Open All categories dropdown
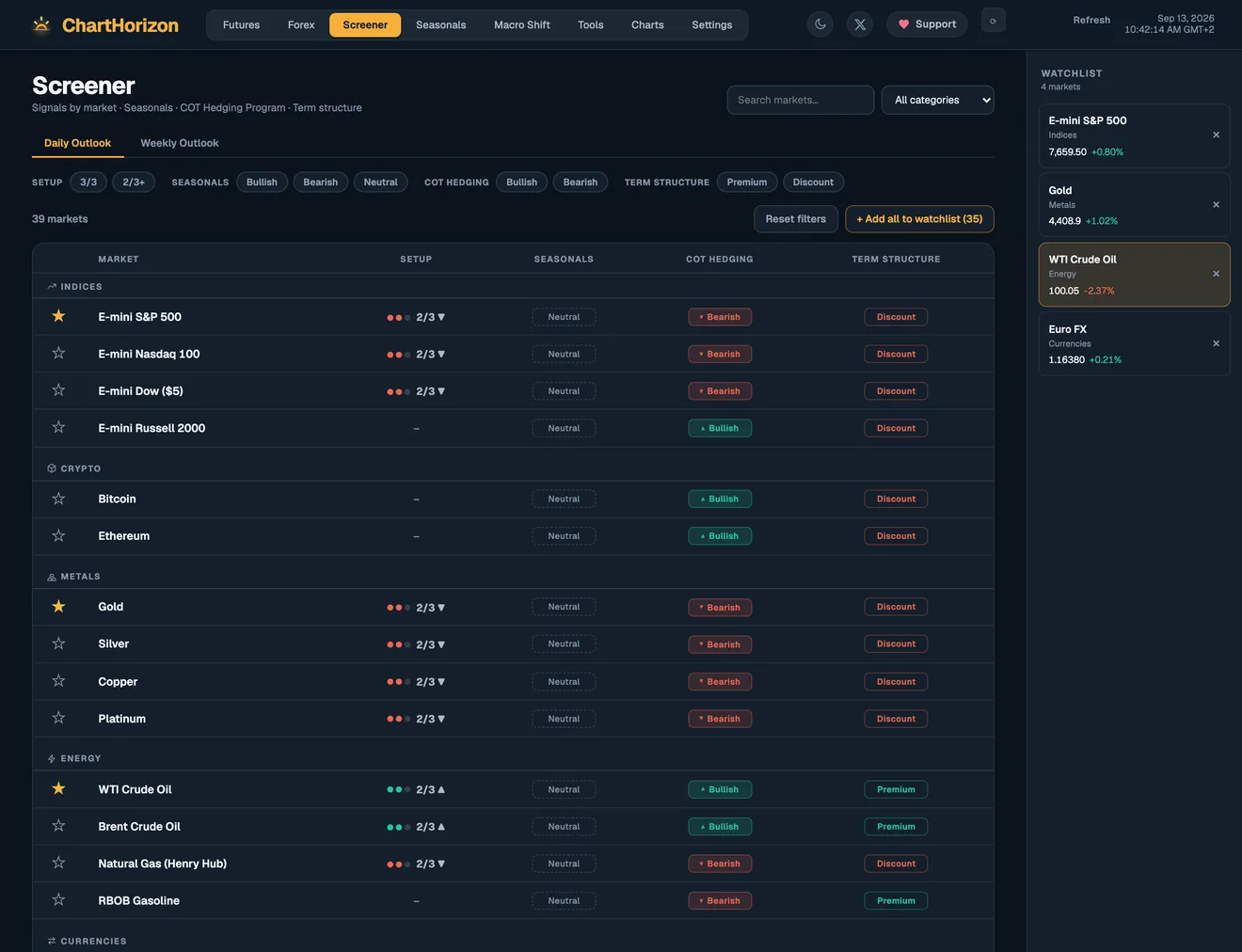1242x952 pixels. (x=937, y=100)
